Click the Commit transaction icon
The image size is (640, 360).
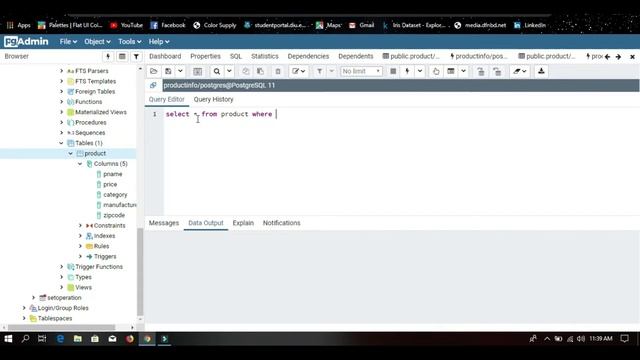tap(481, 71)
